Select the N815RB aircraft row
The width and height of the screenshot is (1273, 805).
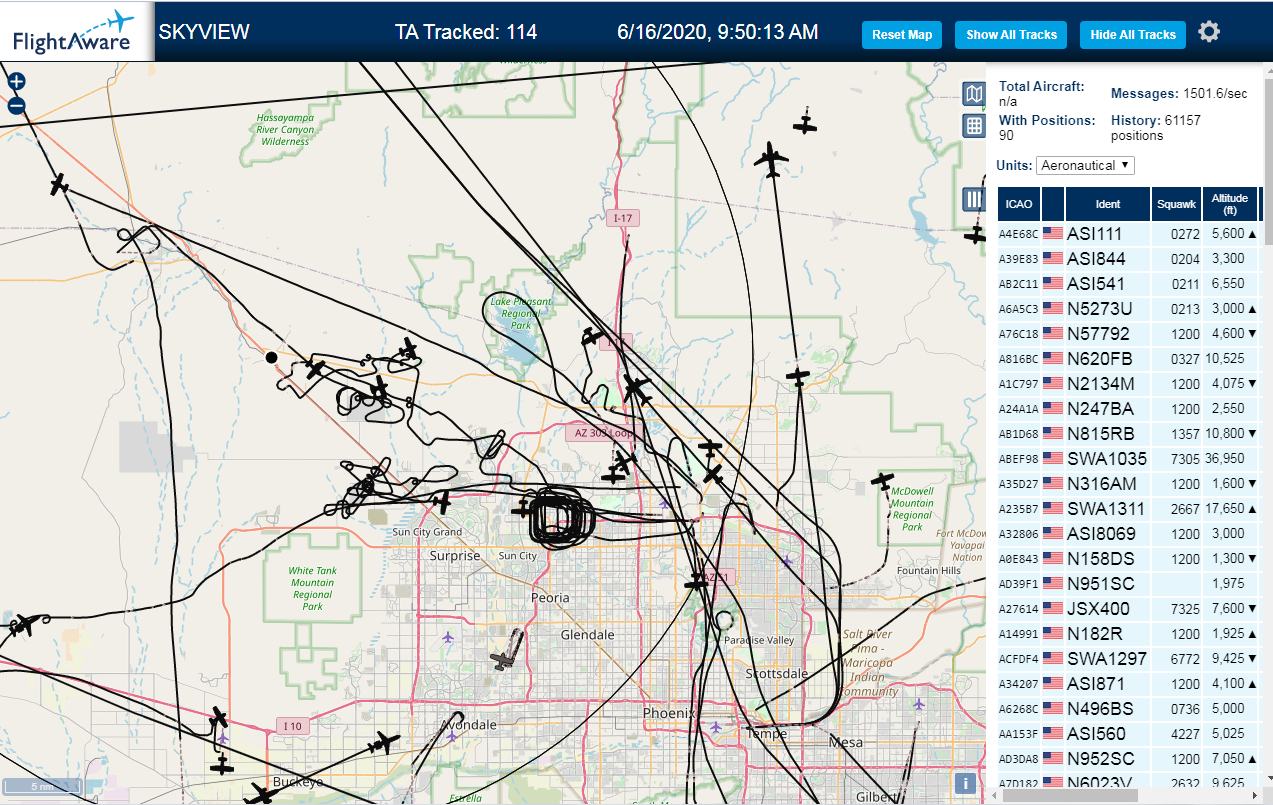pos(1130,434)
